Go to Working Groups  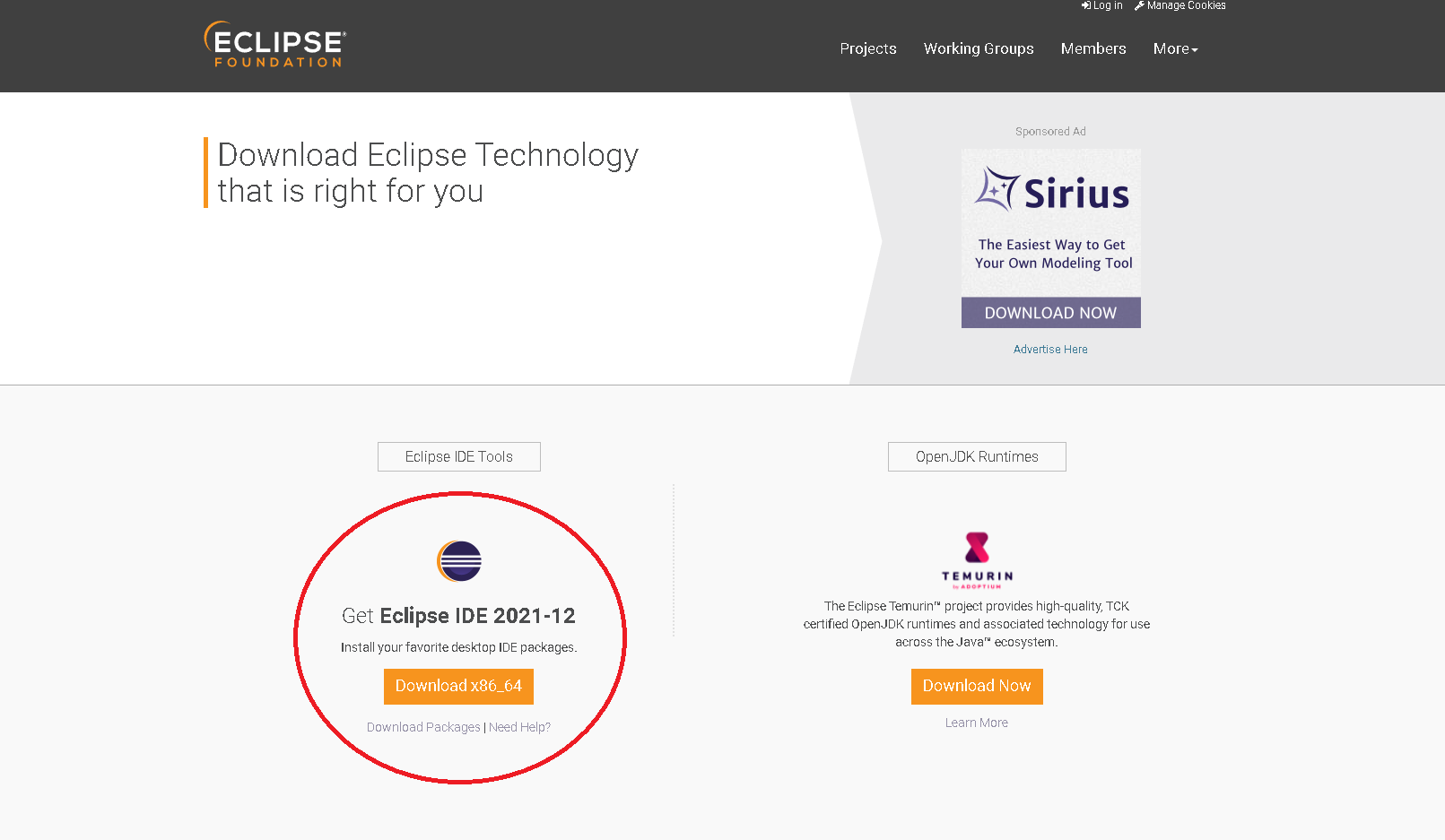[x=979, y=48]
